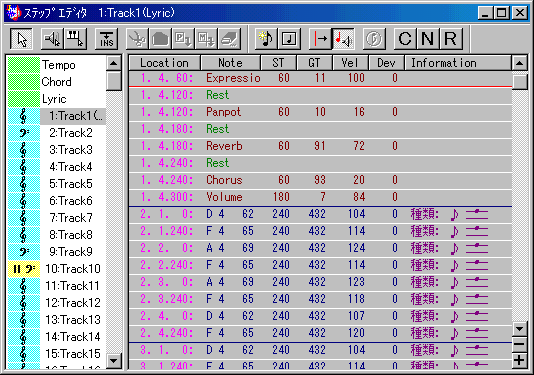Select the Panpot event row
The height and width of the screenshot is (375, 534).
(320, 112)
